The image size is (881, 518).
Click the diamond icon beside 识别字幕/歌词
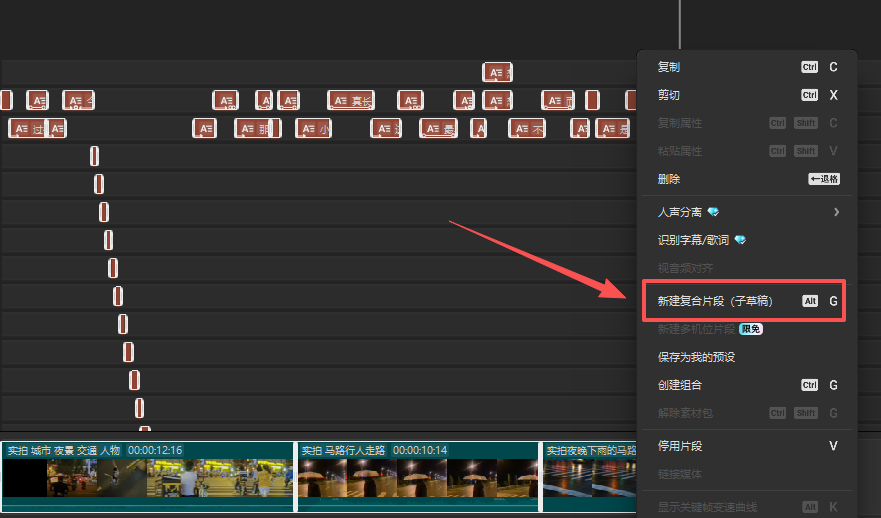tap(740, 240)
